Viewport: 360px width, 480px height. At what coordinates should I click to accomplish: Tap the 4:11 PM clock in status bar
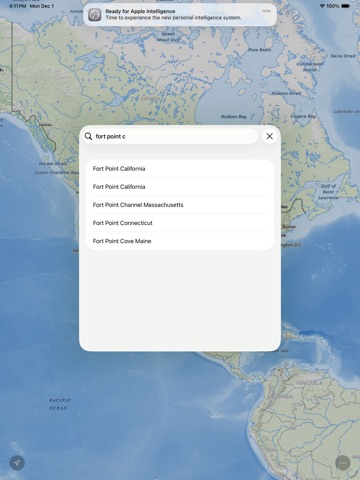(17, 6)
